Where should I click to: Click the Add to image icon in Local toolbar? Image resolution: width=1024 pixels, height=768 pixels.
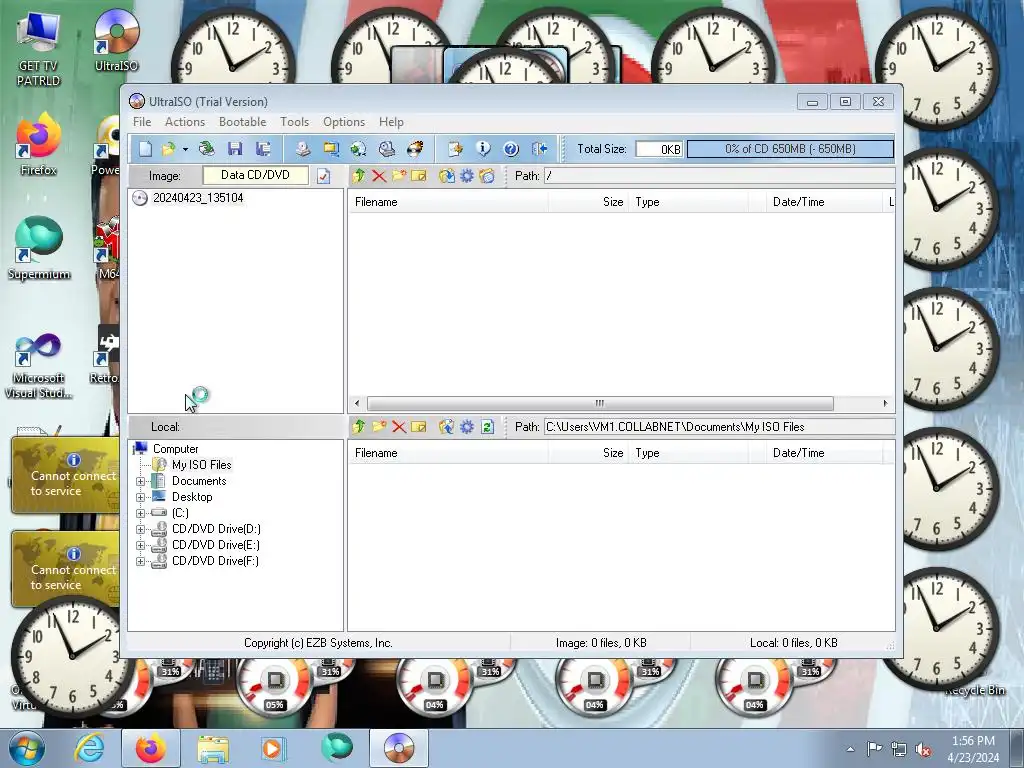click(x=447, y=427)
